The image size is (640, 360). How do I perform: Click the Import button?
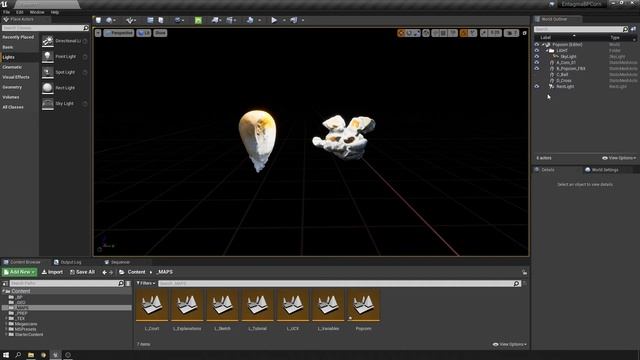coord(52,272)
